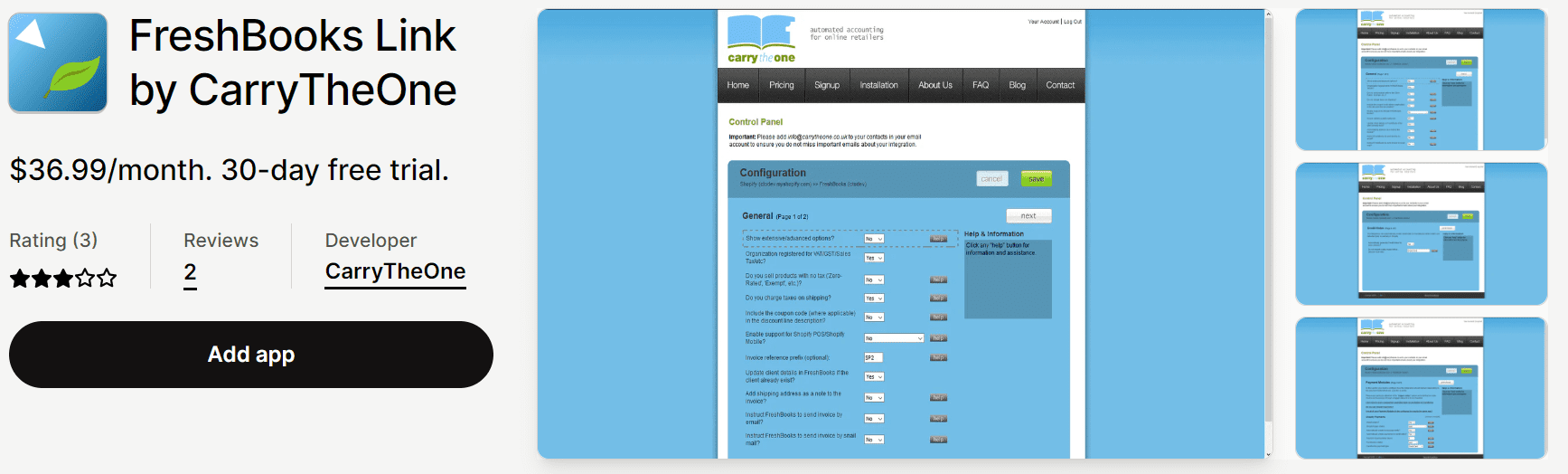Screen dimensions: 1568x474
Task: Click the scrollbar down arrow beside the preview
Action: pos(1269,454)
